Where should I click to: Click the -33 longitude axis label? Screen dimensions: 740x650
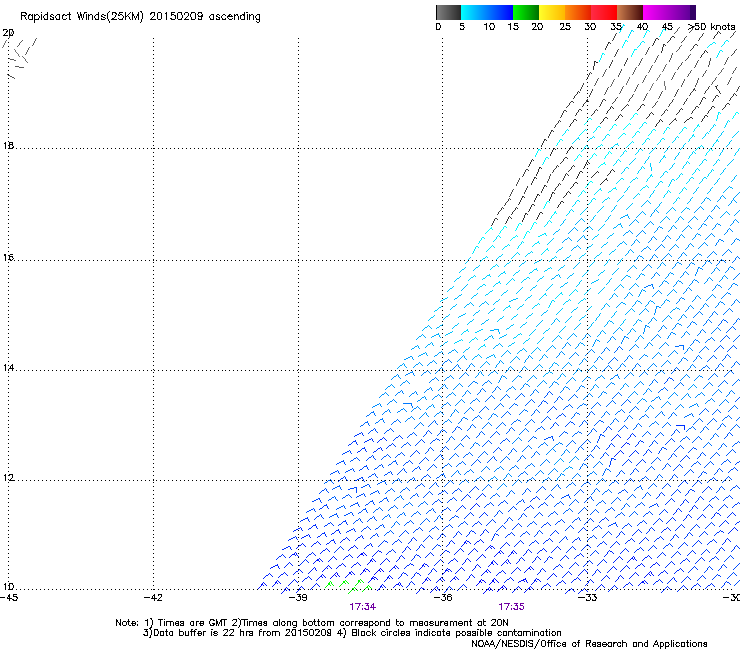click(587, 598)
